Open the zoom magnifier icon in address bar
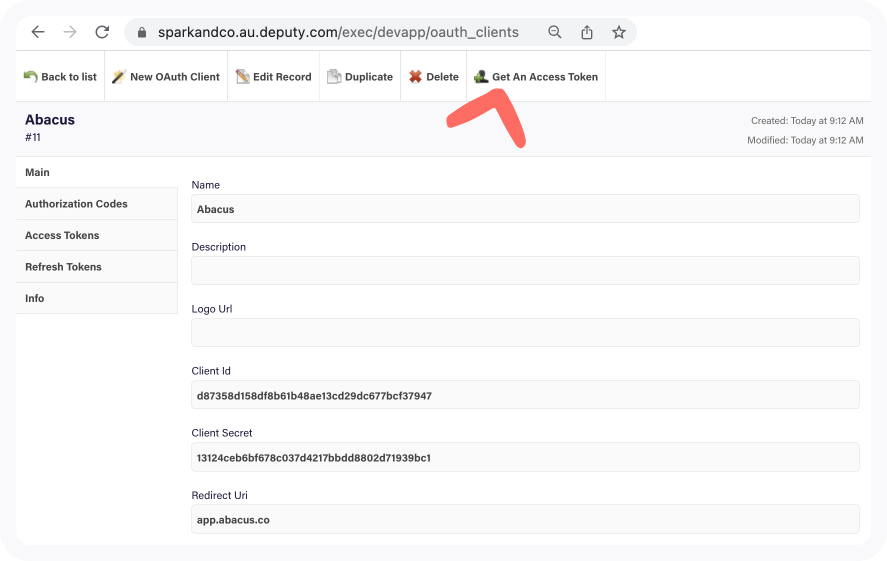This screenshot has width=887, height=561. pos(555,32)
